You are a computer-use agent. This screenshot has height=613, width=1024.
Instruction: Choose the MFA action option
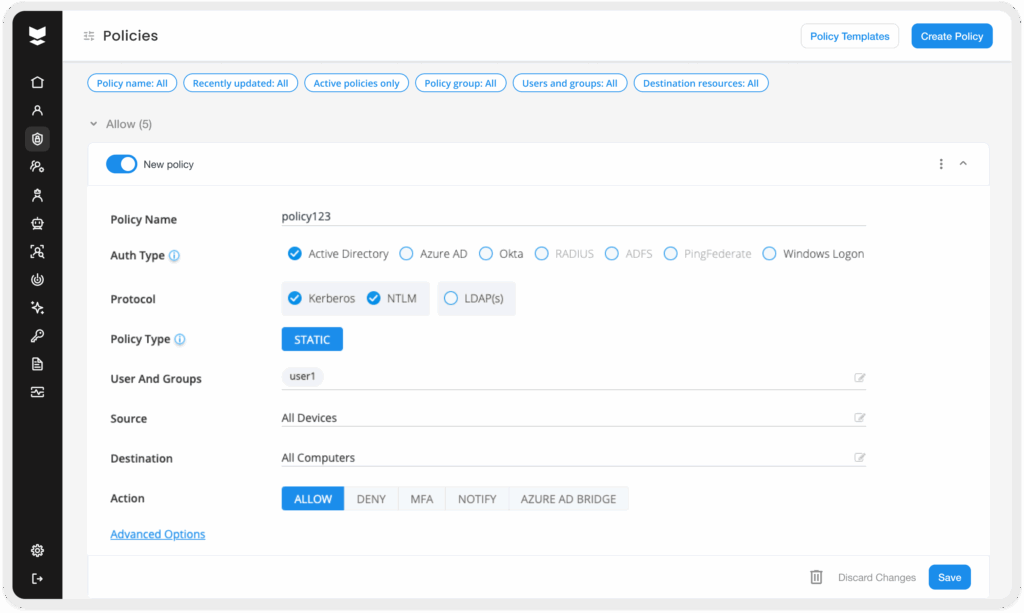422,499
